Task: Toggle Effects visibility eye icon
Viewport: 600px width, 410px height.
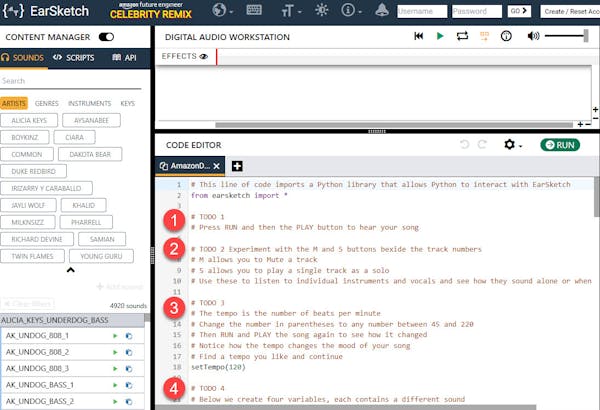Action: pyautogui.click(x=204, y=57)
